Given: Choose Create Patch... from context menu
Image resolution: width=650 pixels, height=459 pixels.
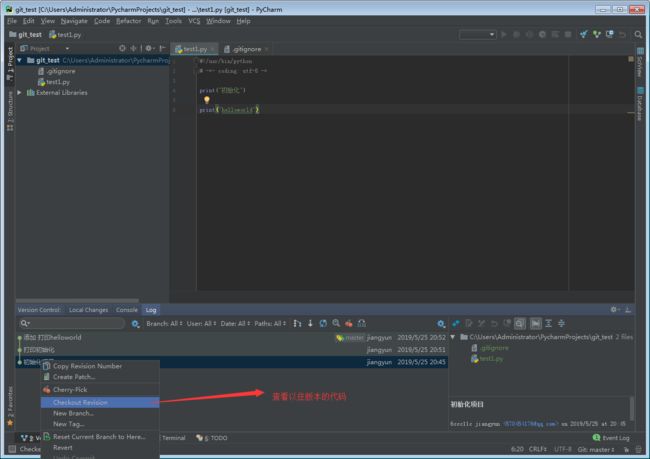Looking at the screenshot, I should coord(100,377).
